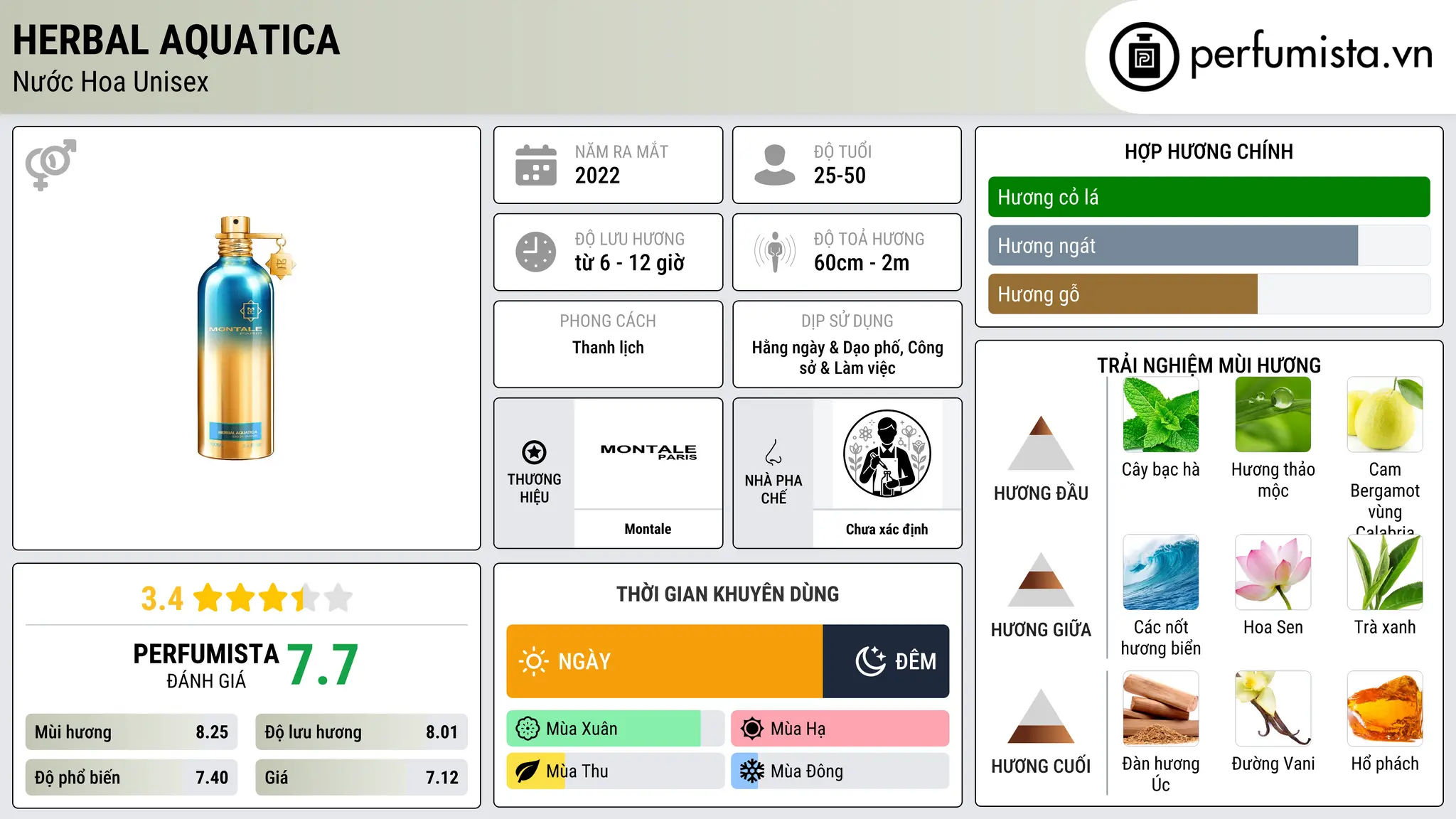Viewport: 1456px width, 819px height.
Task: Open the perfumista.vn site name link
Action: (x=1311, y=55)
